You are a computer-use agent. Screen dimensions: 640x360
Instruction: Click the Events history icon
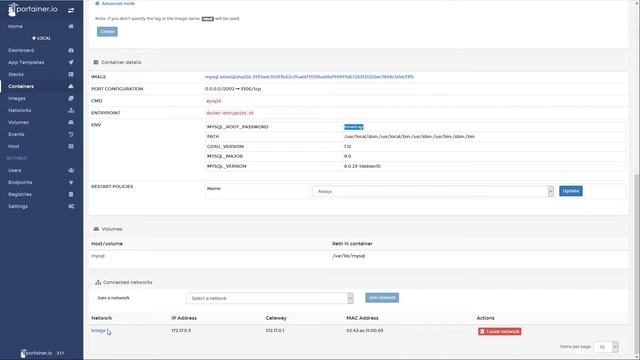coord(71,134)
